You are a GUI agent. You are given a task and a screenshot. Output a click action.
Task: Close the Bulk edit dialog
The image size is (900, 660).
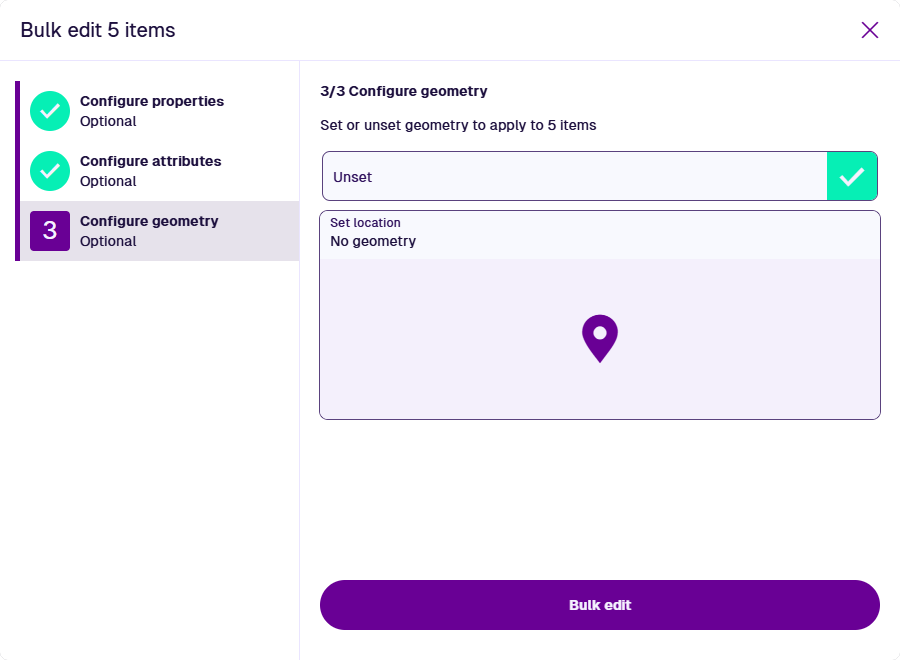click(x=870, y=30)
